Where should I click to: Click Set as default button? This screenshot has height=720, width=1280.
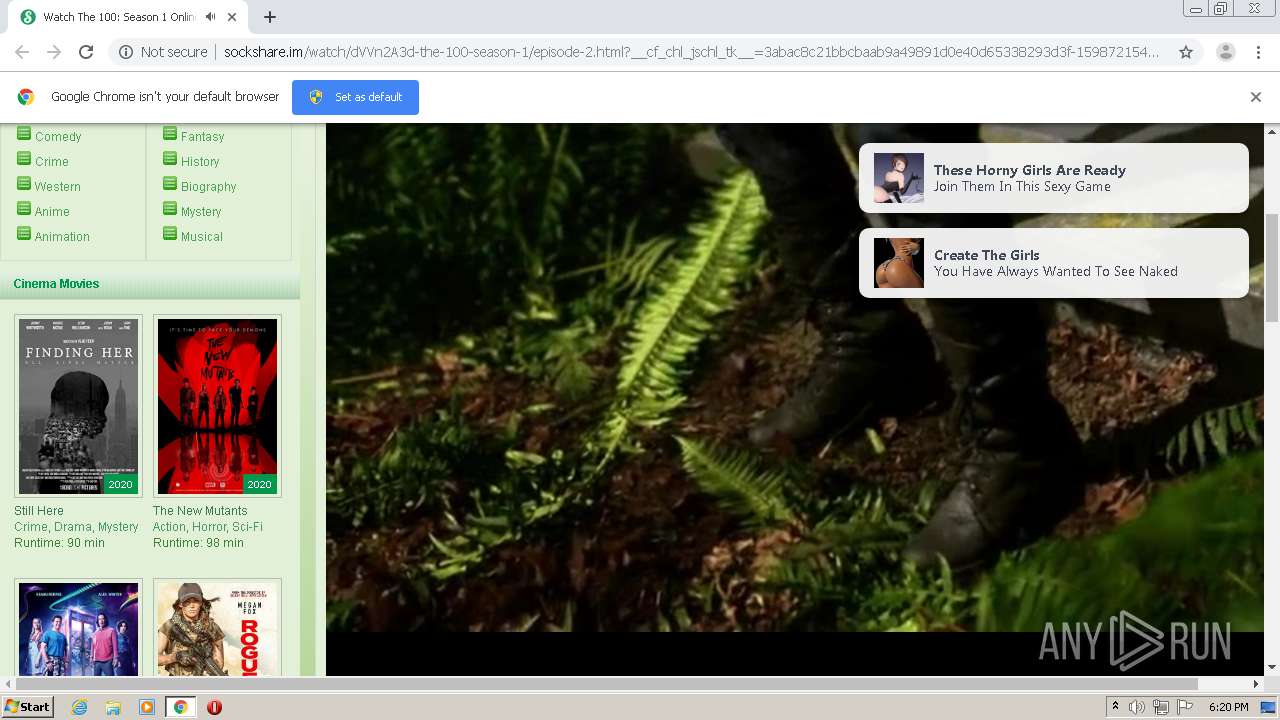[x=355, y=97]
